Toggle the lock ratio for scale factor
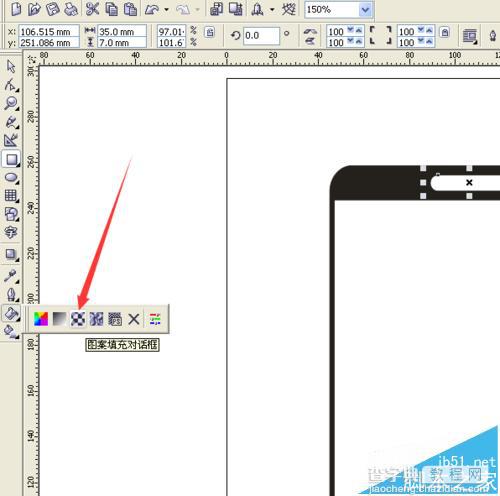500x496 pixels. pyautogui.click(x=210, y=32)
